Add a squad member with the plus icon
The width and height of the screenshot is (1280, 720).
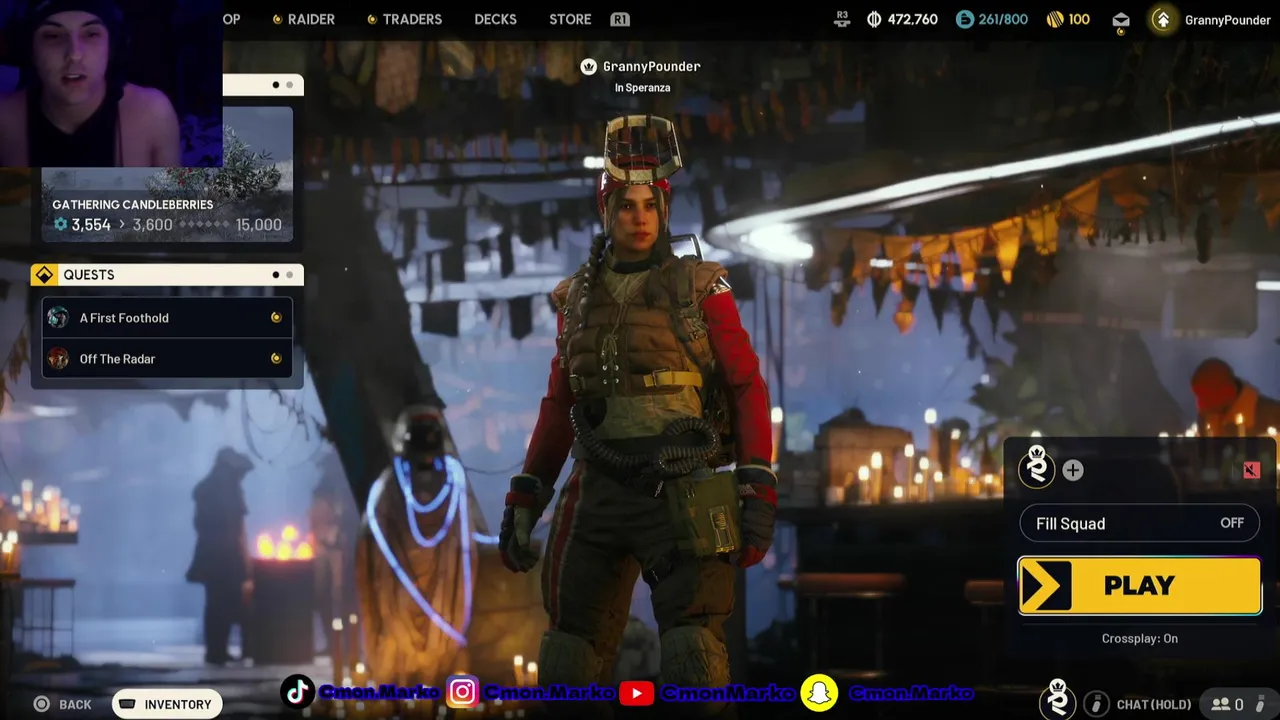(1073, 470)
